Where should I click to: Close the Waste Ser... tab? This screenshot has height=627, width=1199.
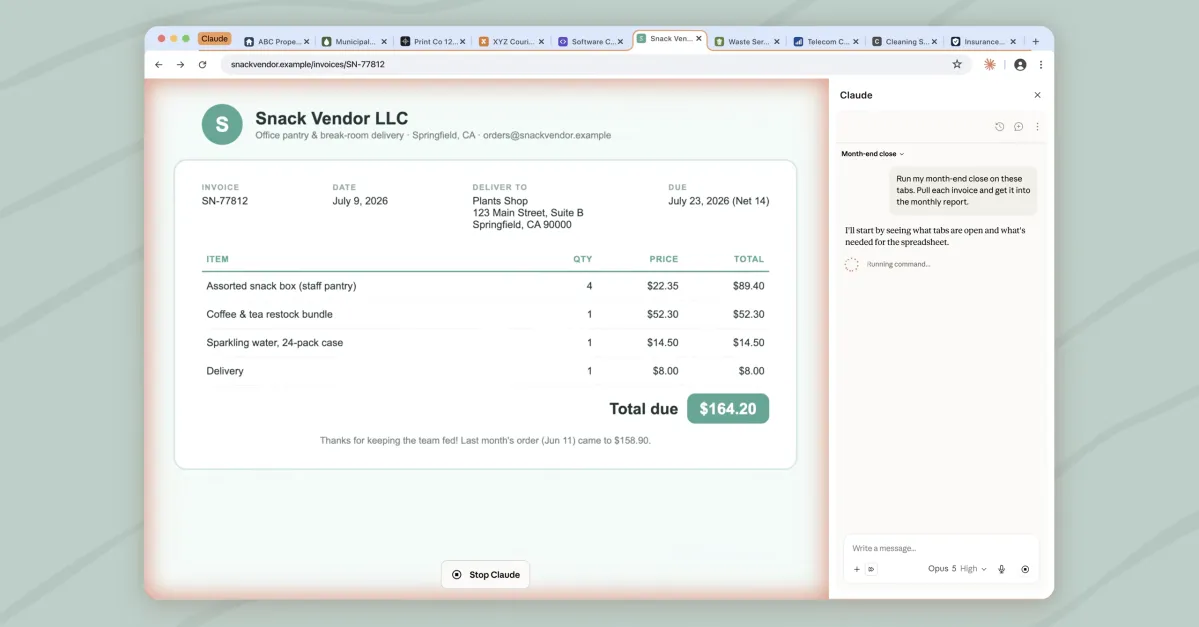(777, 42)
